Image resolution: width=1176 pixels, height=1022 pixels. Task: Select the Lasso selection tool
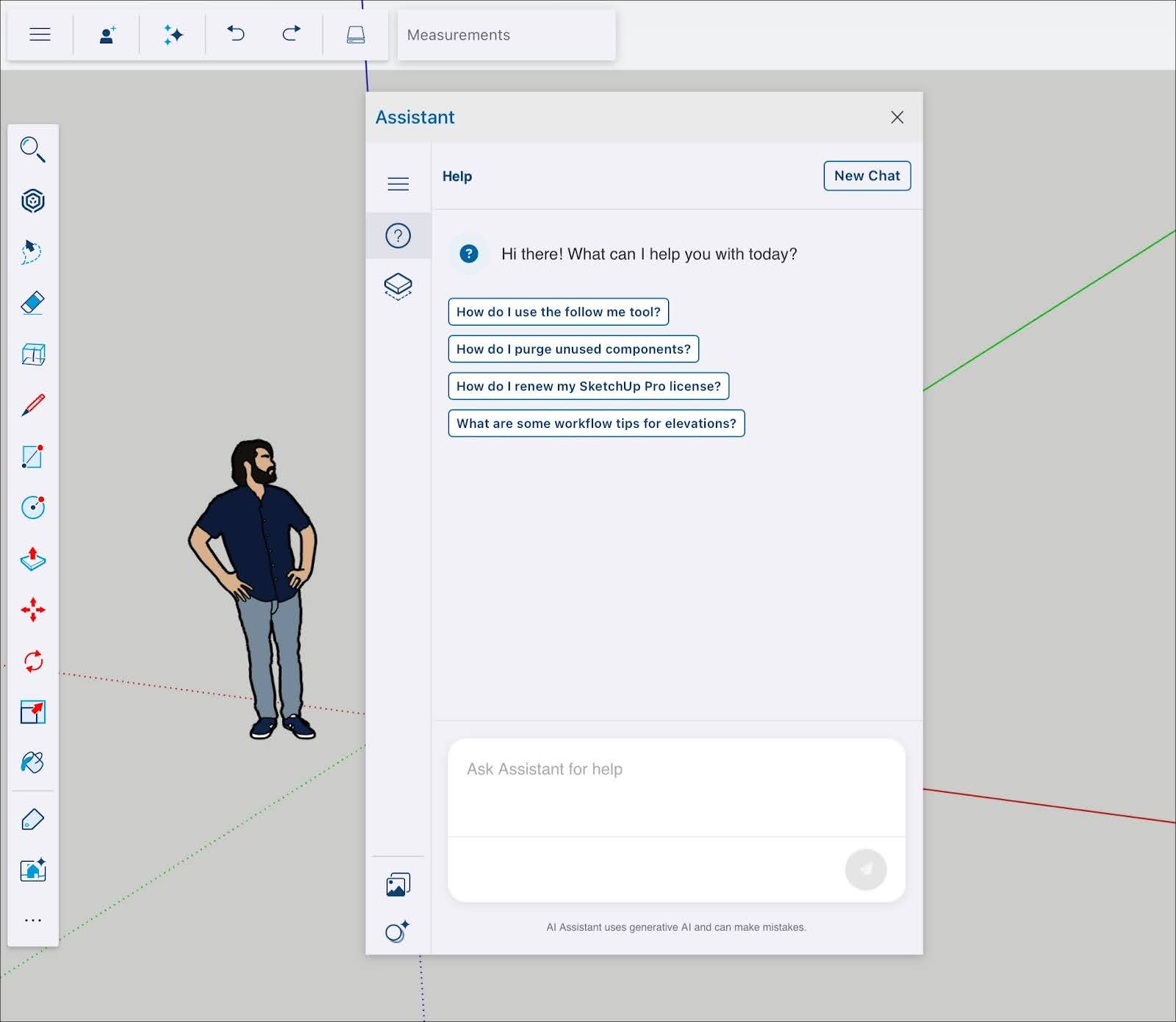[33, 252]
